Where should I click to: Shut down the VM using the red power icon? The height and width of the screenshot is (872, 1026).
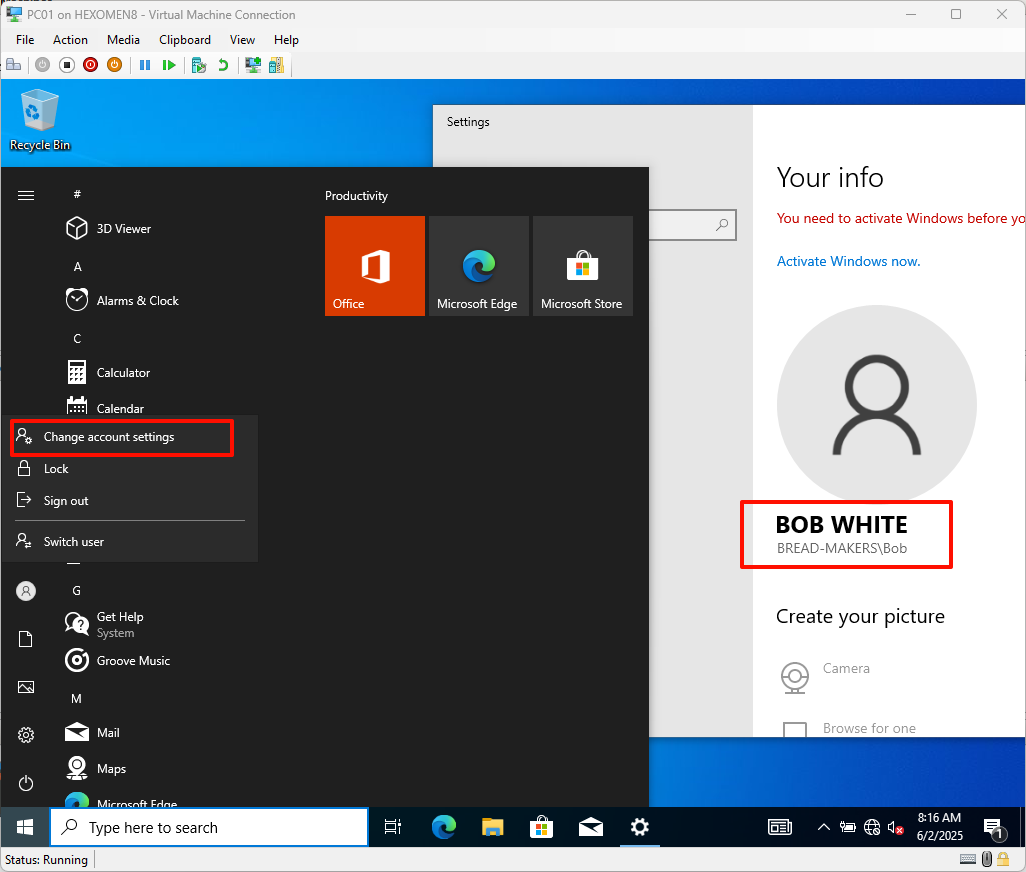[x=90, y=65]
